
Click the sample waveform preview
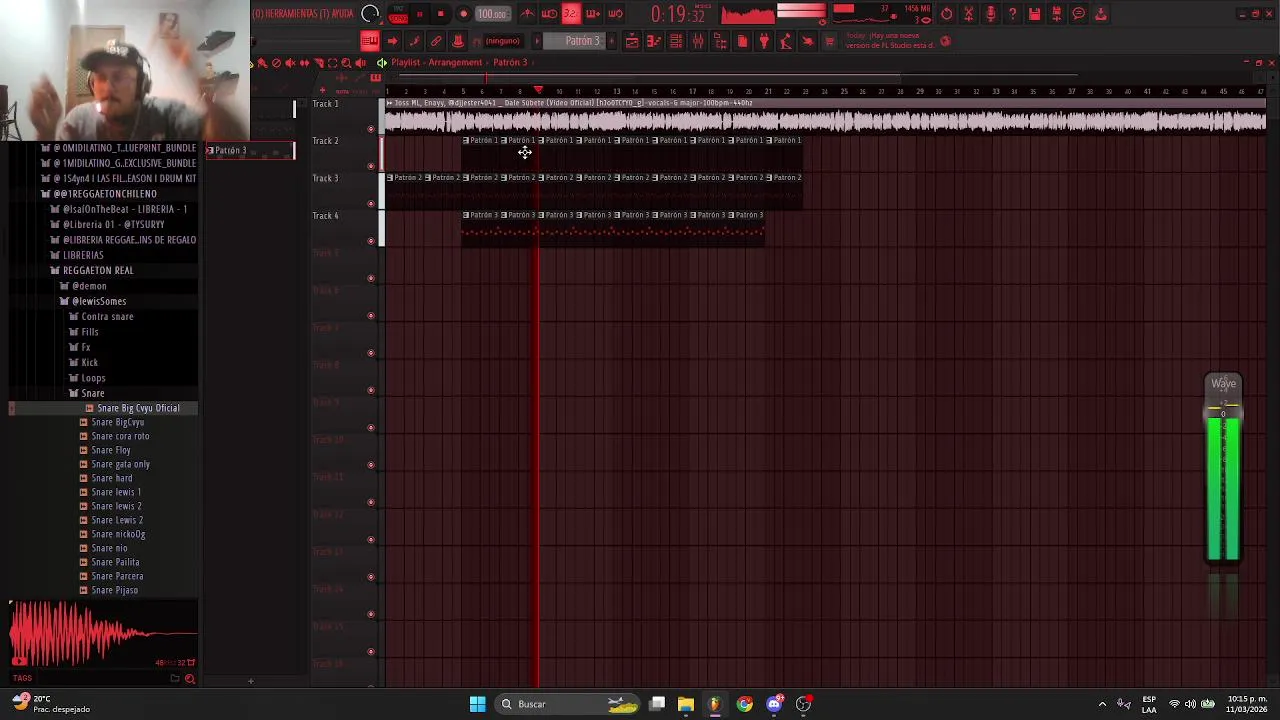click(x=103, y=633)
